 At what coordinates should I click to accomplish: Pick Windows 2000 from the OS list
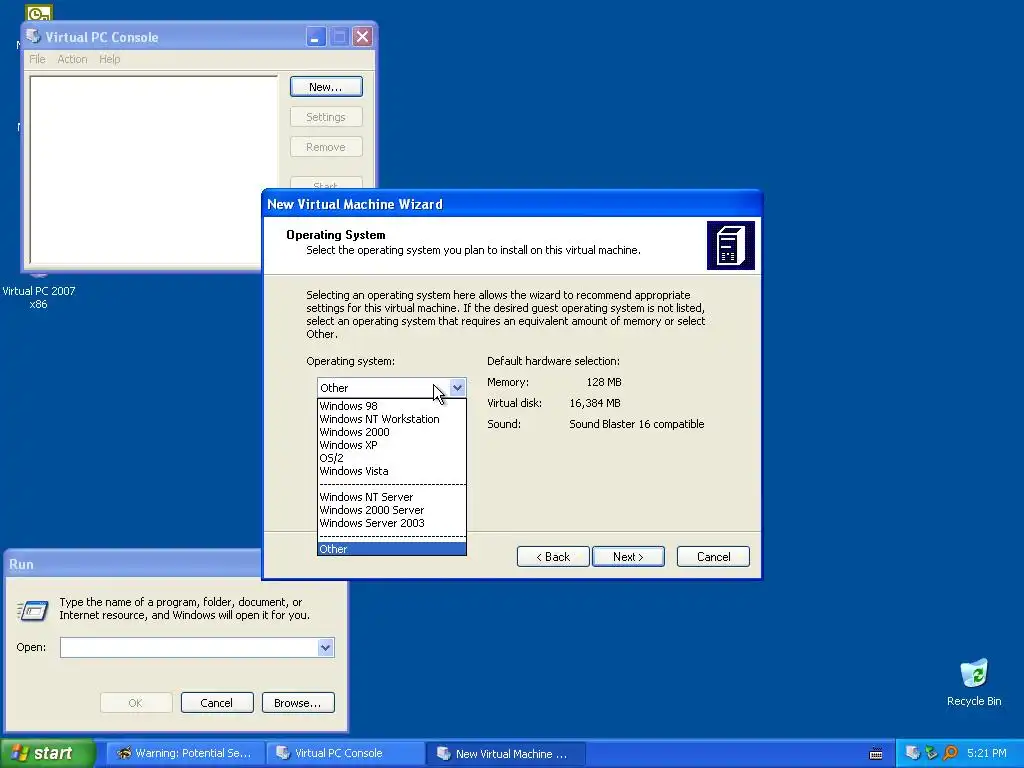point(392,432)
